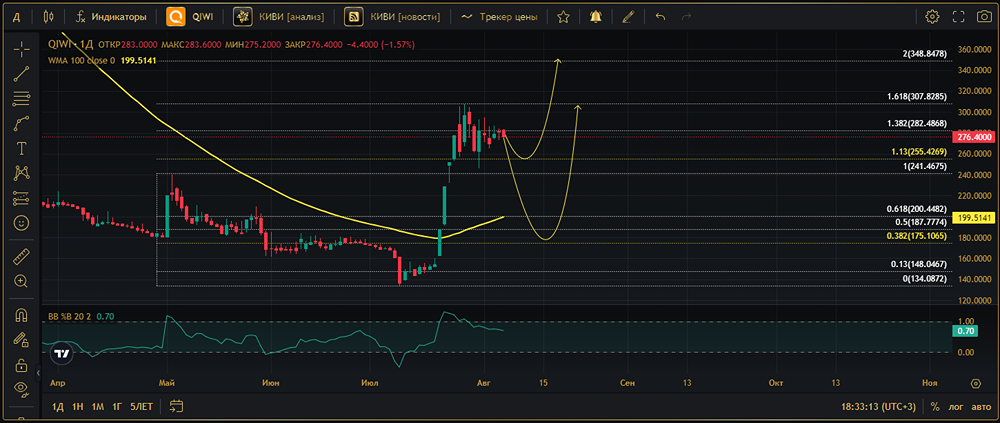
Task: Open the emoji icons tool
Action: [x=22, y=223]
